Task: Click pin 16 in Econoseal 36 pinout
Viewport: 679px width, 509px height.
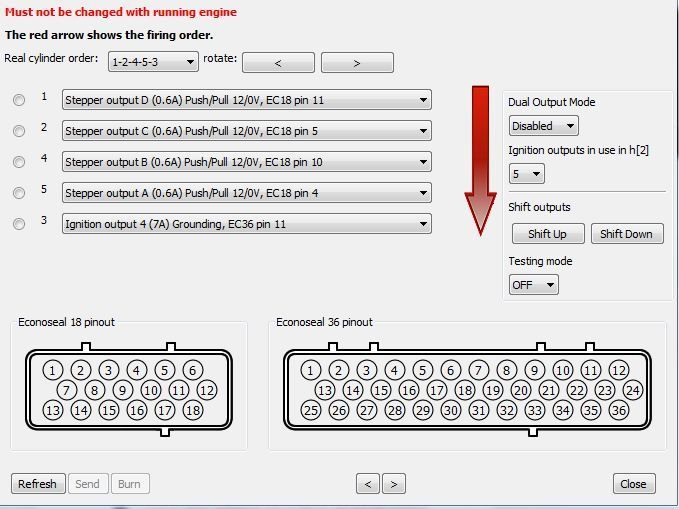Action: pyautogui.click(x=409, y=390)
